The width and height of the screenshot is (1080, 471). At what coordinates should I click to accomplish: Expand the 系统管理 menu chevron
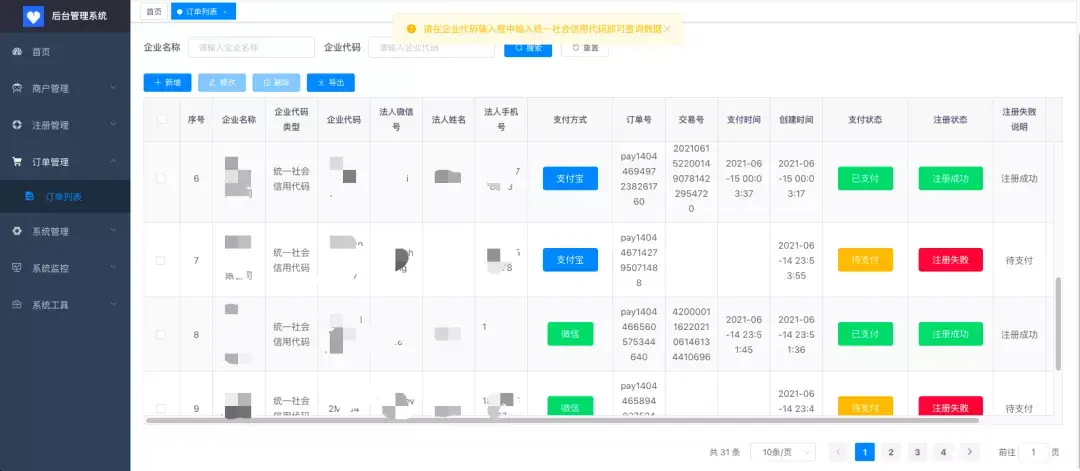coord(114,231)
